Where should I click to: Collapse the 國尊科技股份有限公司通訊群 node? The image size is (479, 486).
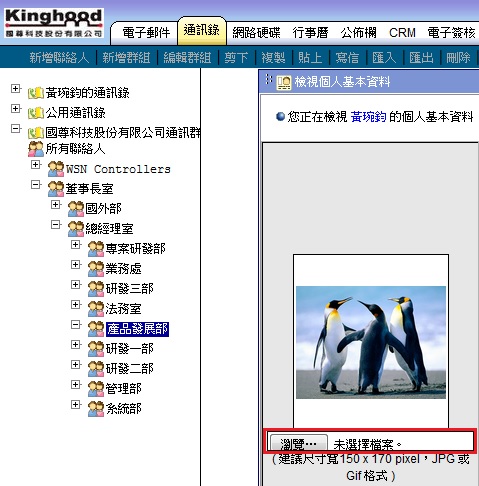coord(16,129)
